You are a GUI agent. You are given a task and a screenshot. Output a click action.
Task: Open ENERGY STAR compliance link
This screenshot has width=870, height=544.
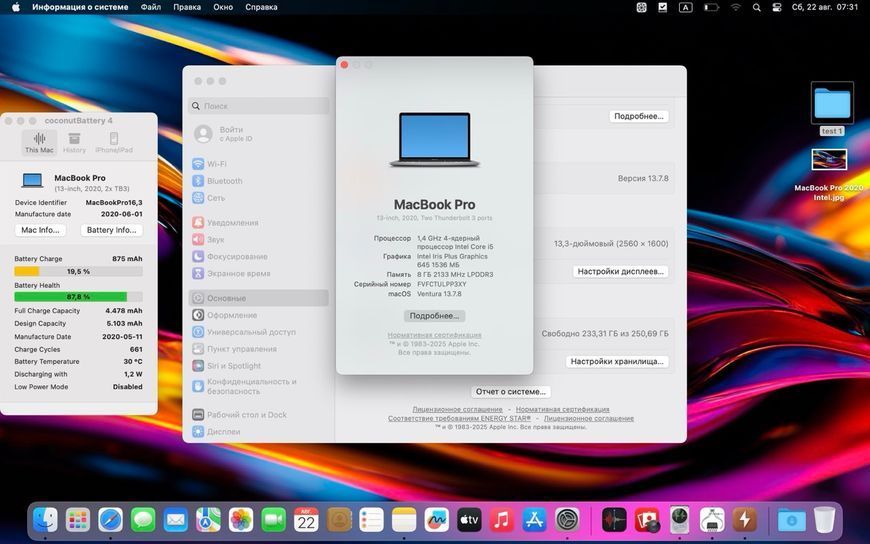click(x=459, y=418)
